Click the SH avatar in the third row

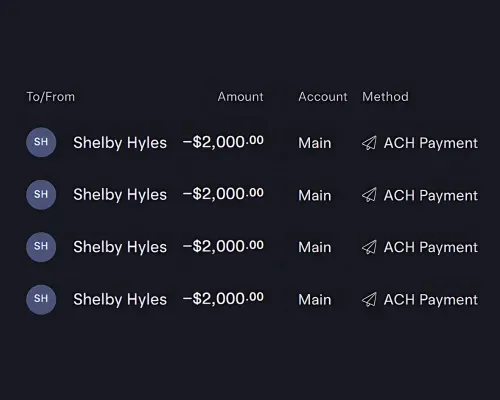pos(41,247)
